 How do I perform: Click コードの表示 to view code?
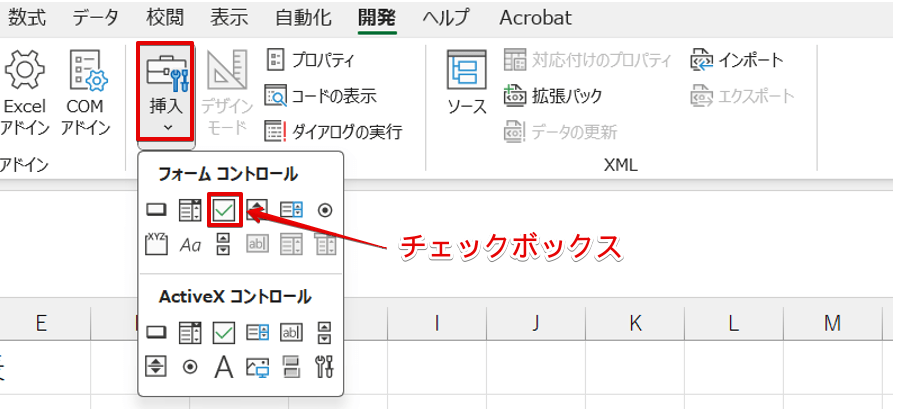pos(321,96)
